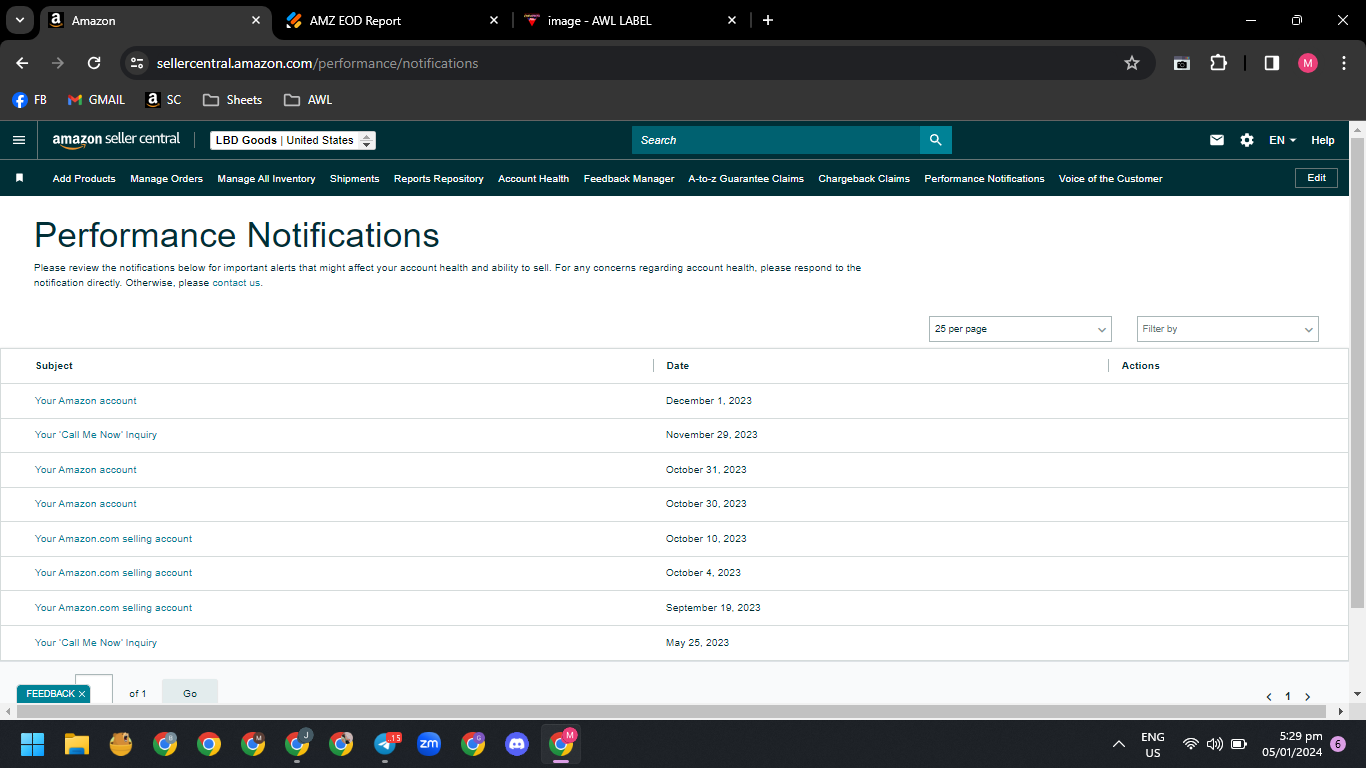Click the magnifier search button
This screenshot has height=768, width=1366.
point(936,140)
